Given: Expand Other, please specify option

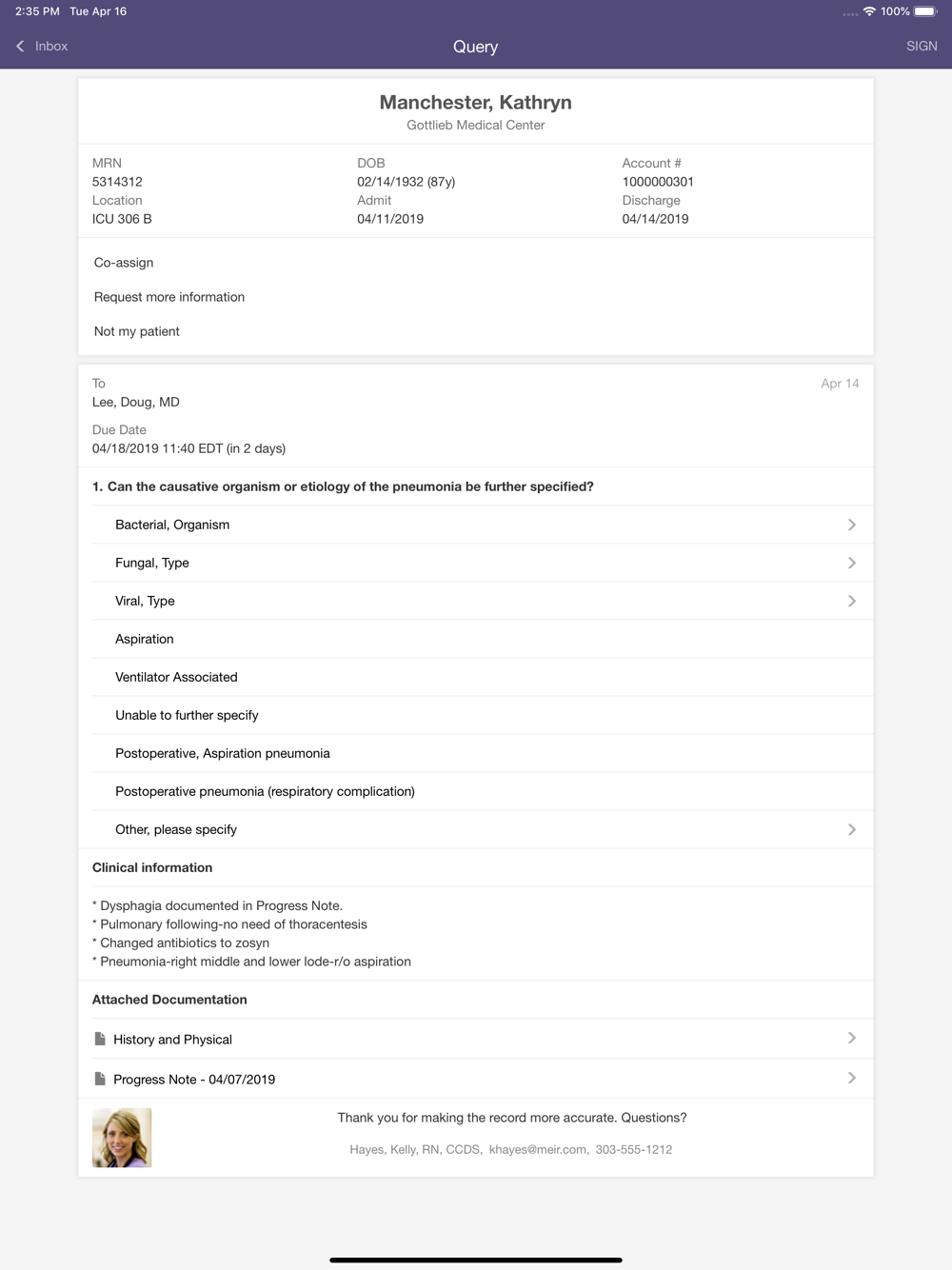Looking at the screenshot, I should 851,829.
